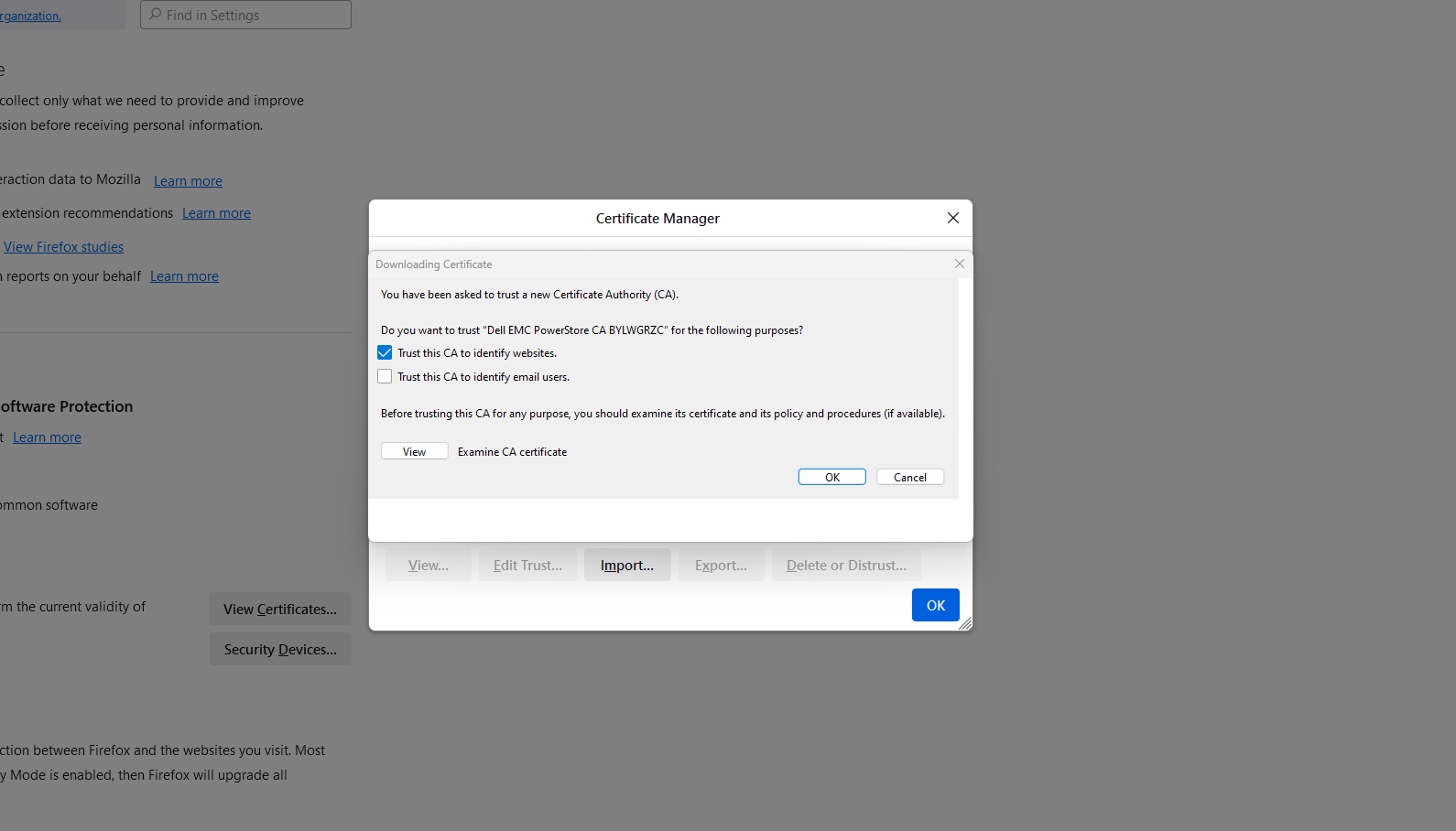Click the View... button in Certificate Manager
1456x831 pixels.
[429, 566]
